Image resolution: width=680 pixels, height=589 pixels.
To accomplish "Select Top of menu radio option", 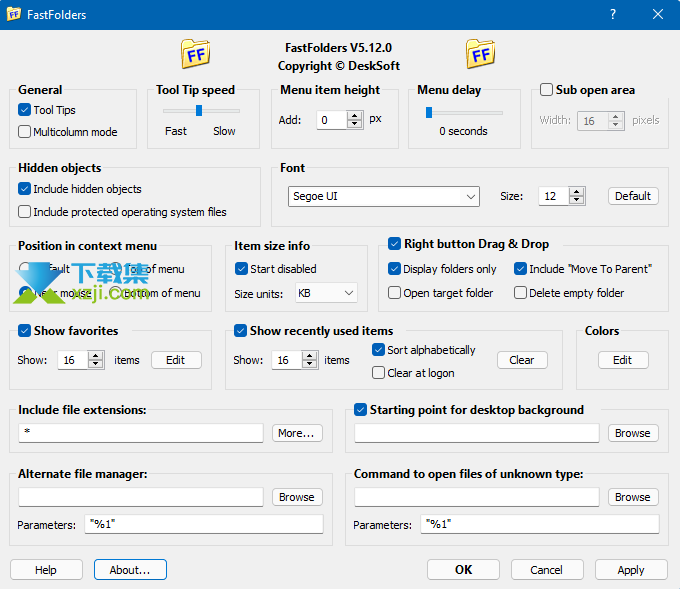I will (117, 268).
